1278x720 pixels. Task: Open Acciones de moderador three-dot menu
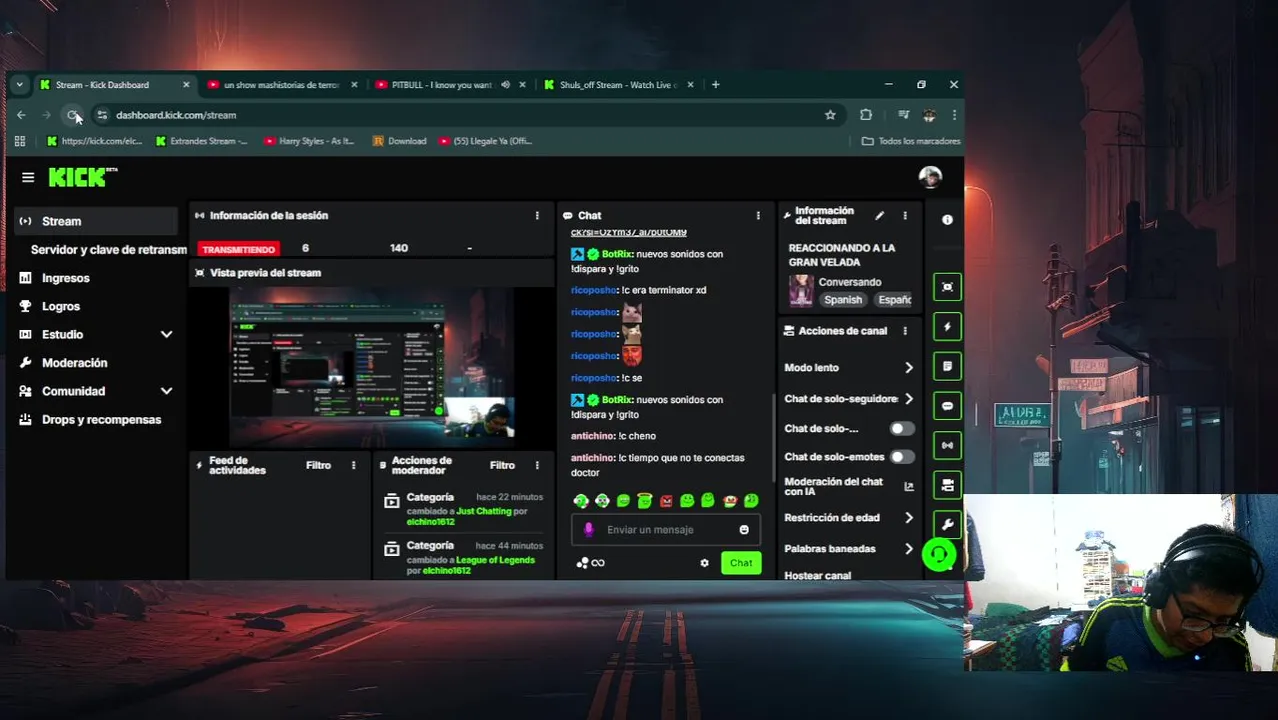pyautogui.click(x=537, y=465)
